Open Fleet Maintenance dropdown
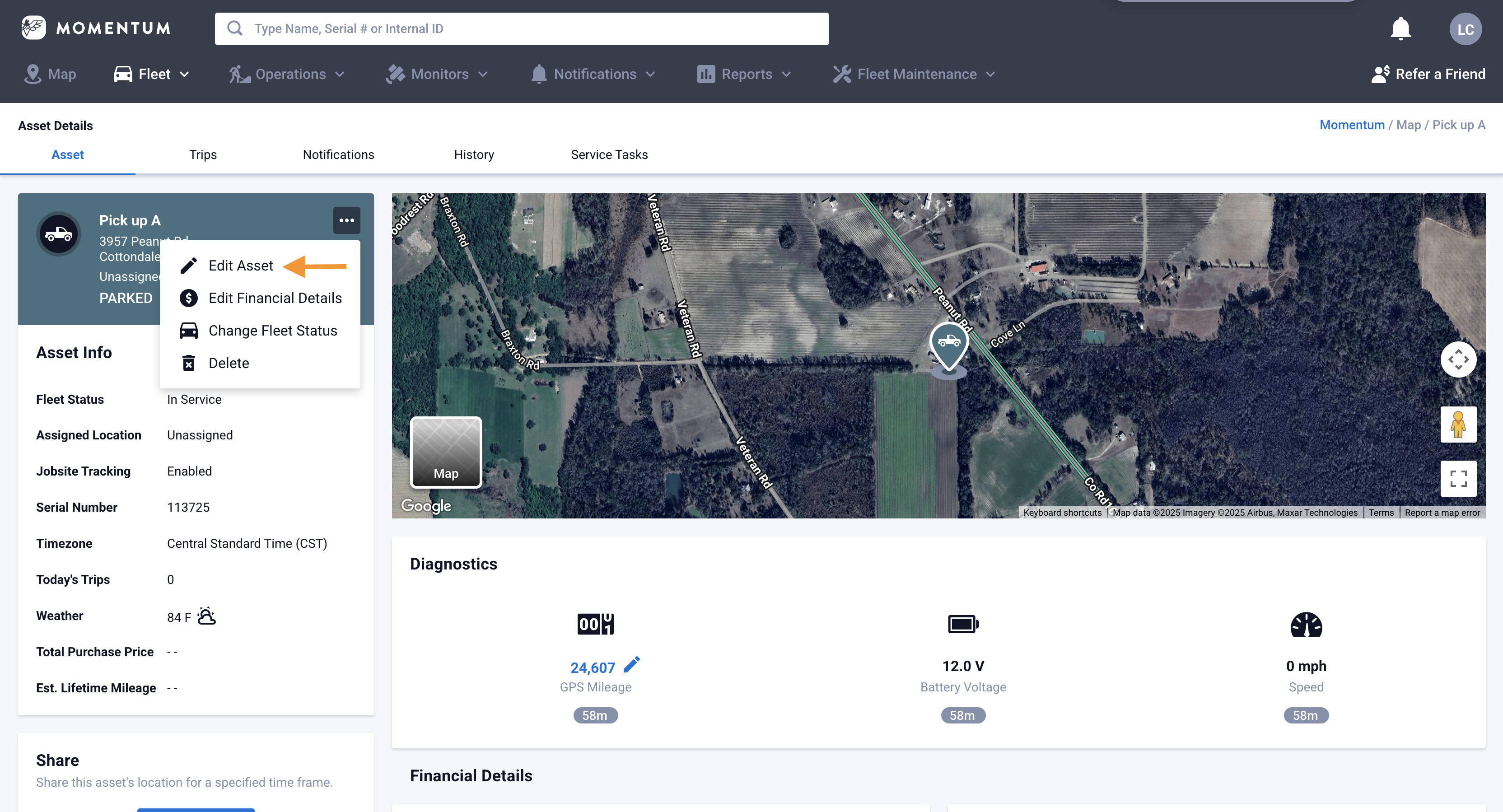 (914, 74)
